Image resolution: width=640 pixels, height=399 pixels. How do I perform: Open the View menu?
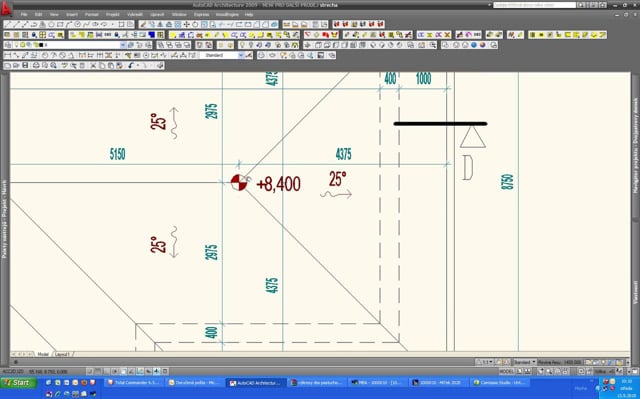(x=54, y=14)
